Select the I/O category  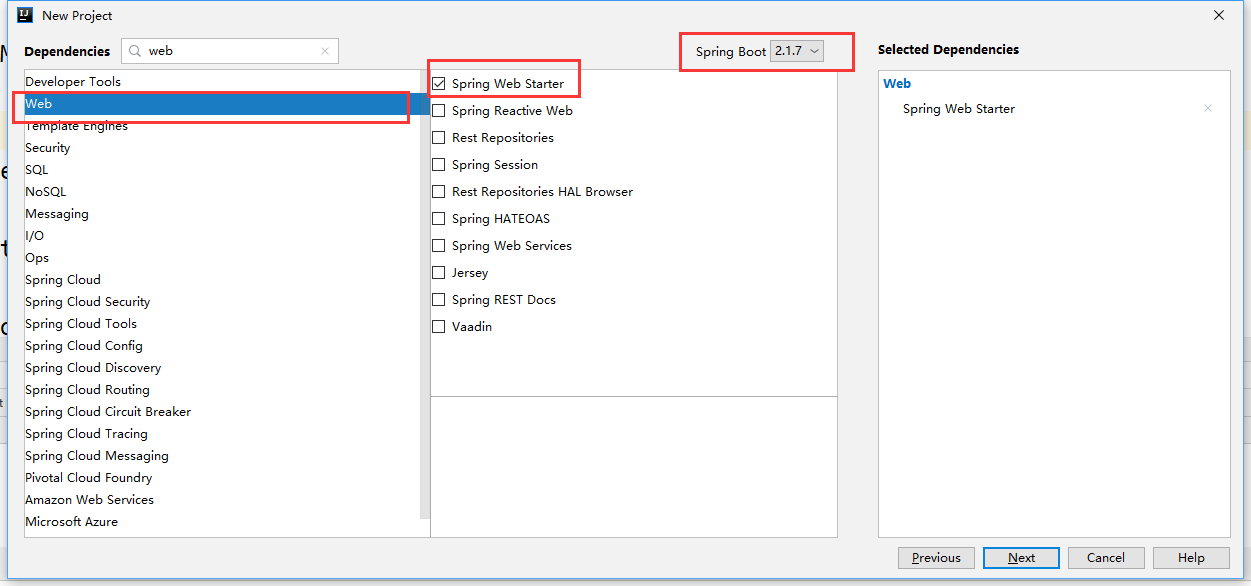(223, 236)
